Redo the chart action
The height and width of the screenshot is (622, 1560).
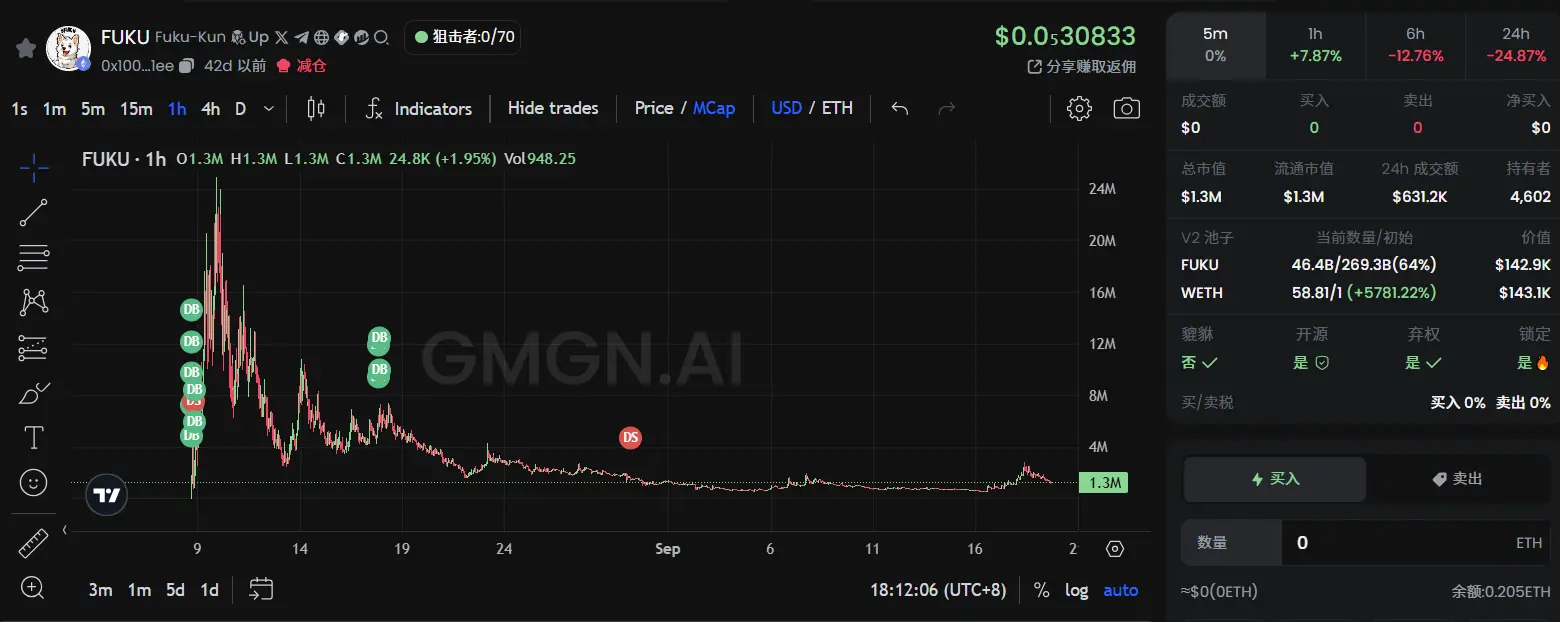click(x=947, y=108)
